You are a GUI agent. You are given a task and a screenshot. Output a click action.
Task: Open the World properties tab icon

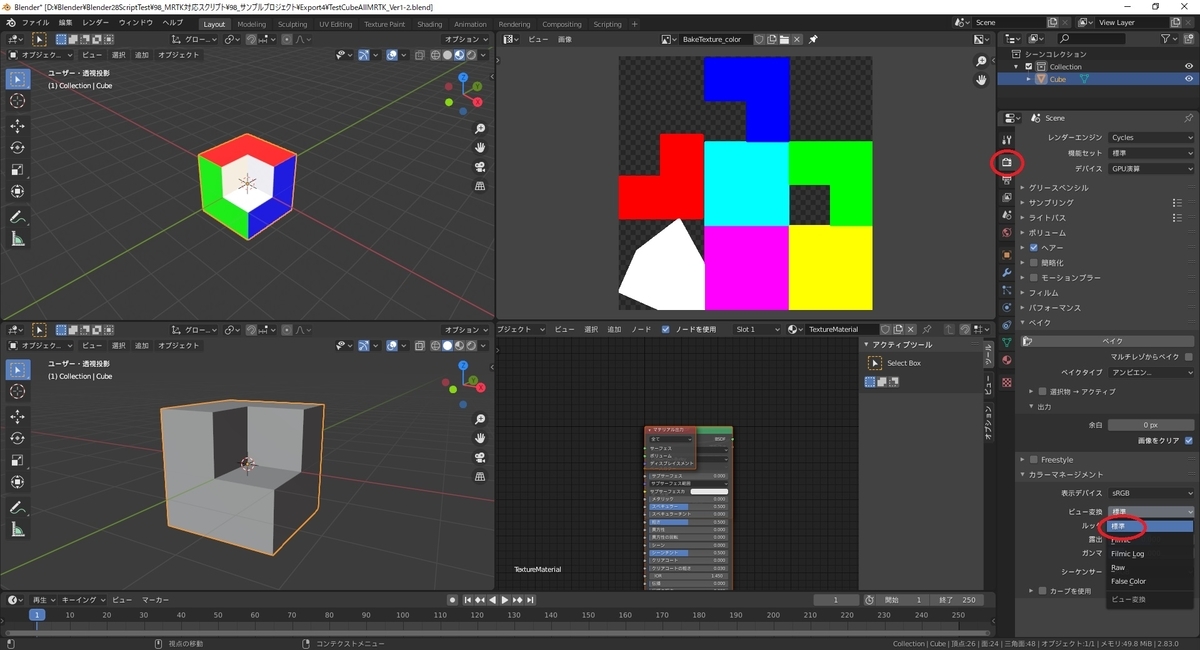[x=1007, y=234]
